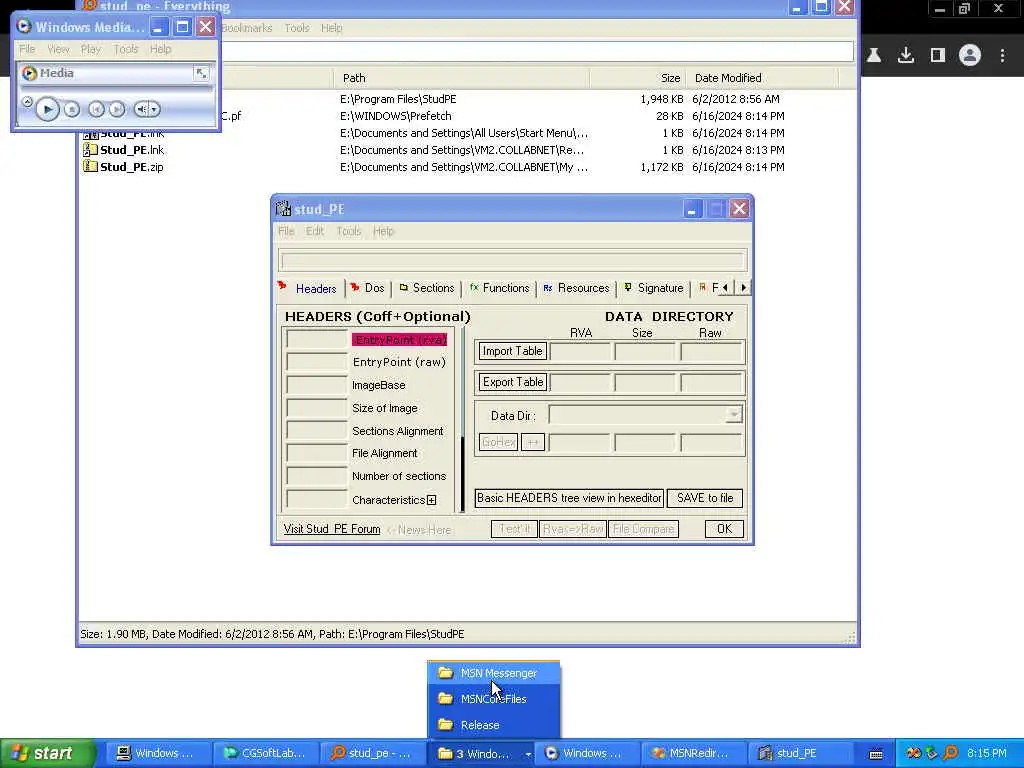The image size is (1024, 768).
Task: Open browser profile avatar icon
Action: pos(970,56)
